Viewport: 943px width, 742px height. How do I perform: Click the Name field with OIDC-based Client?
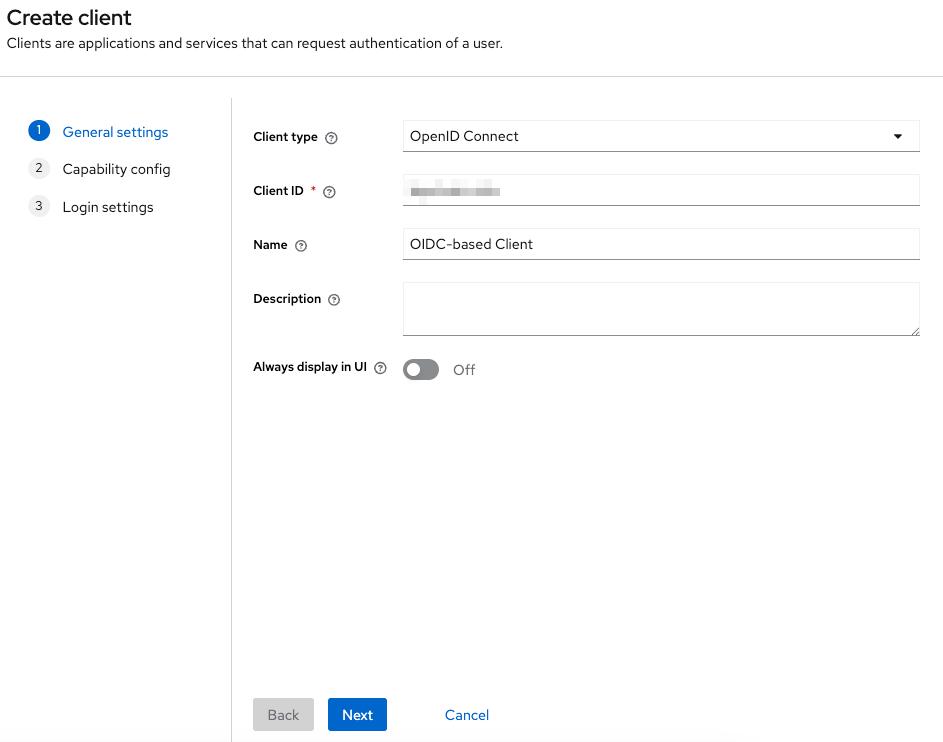point(660,244)
